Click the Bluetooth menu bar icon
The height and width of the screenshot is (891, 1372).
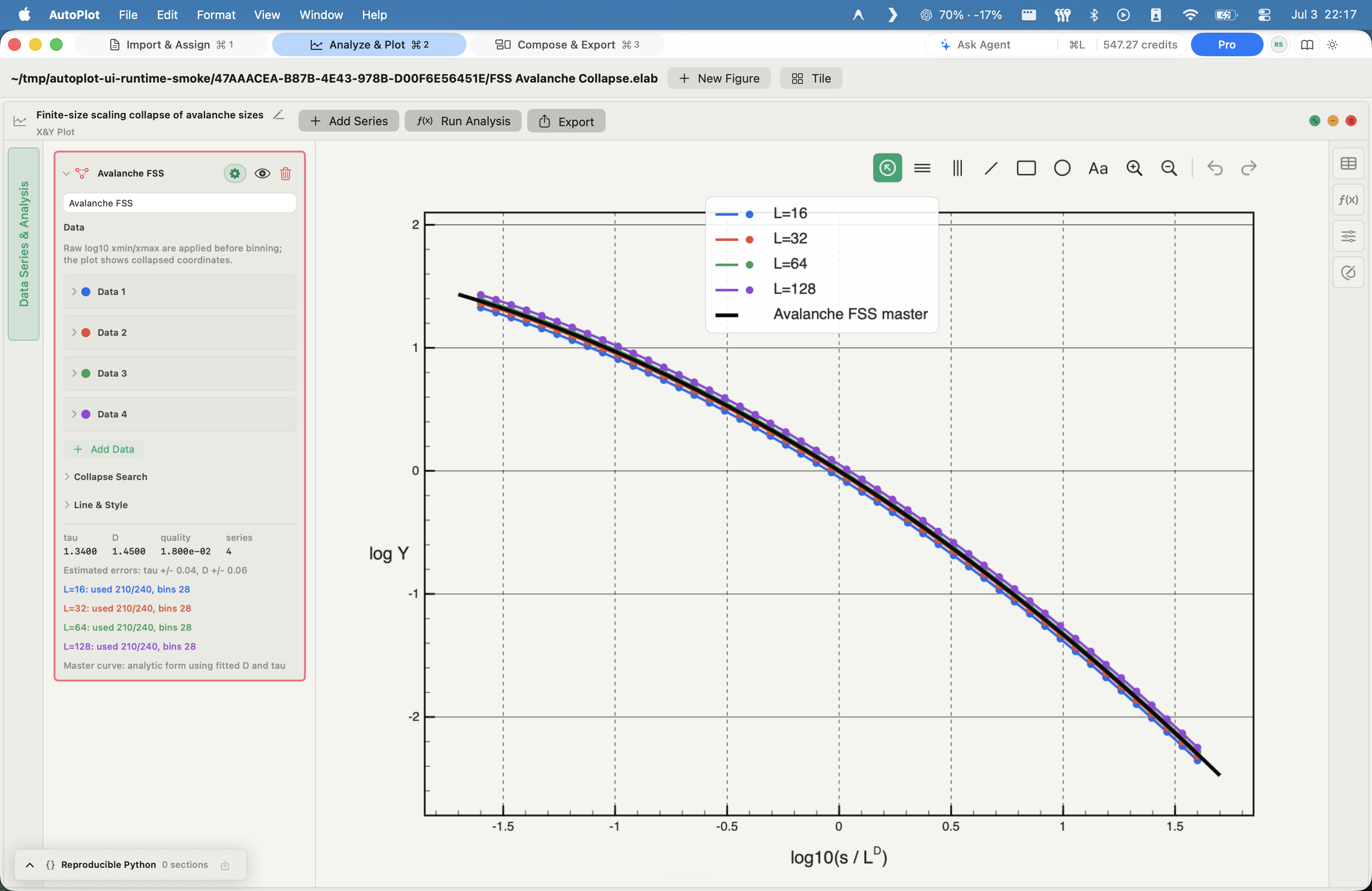point(1093,15)
